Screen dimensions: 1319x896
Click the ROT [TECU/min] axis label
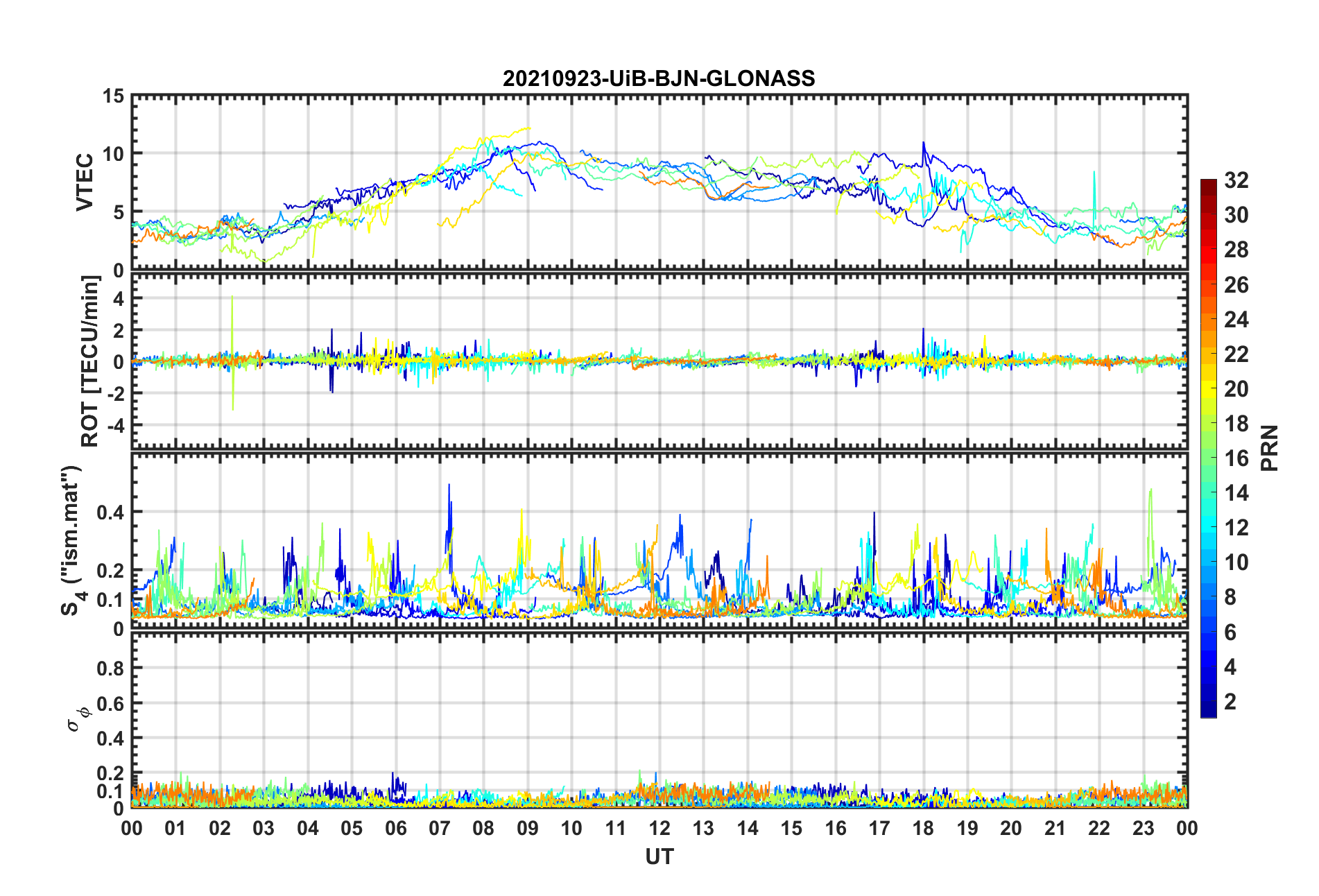pyautogui.click(x=90, y=361)
